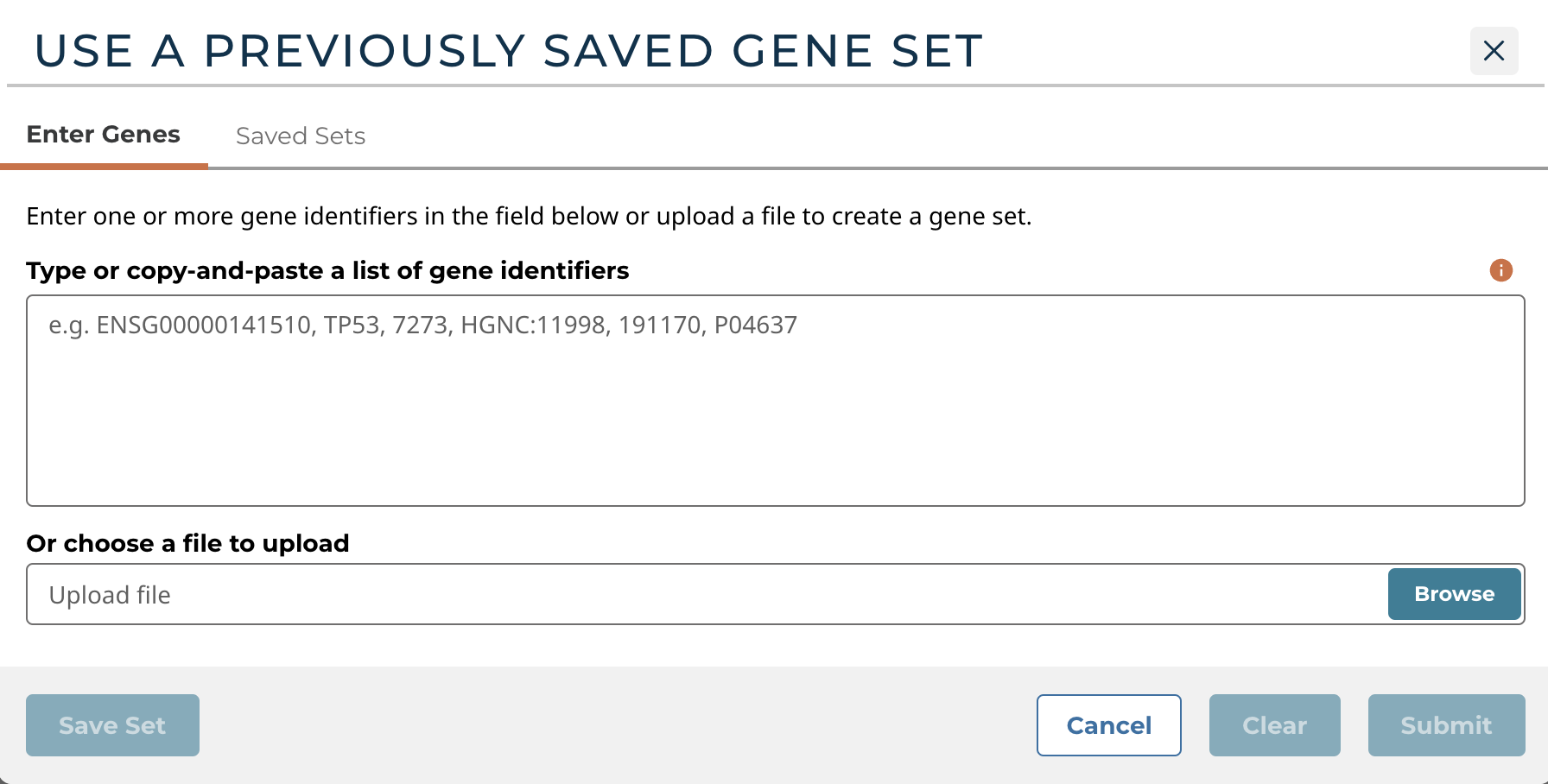The width and height of the screenshot is (1548, 784).
Task: Click the 'Type or copy-and-paste' field label
Action: pyautogui.click(x=327, y=271)
